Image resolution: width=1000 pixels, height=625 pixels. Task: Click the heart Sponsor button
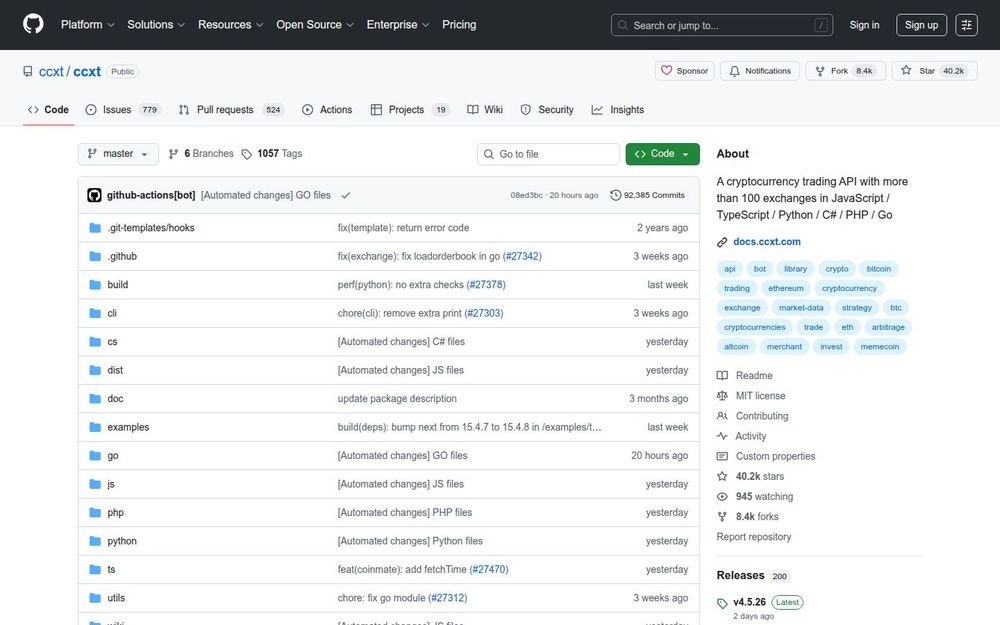click(684, 71)
